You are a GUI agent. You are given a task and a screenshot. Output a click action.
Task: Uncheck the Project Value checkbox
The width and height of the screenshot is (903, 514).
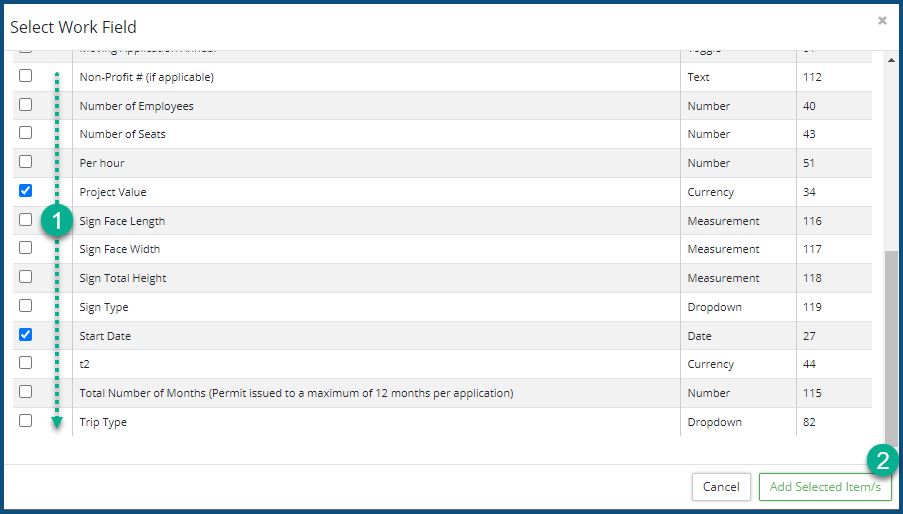pyautogui.click(x=26, y=191)
